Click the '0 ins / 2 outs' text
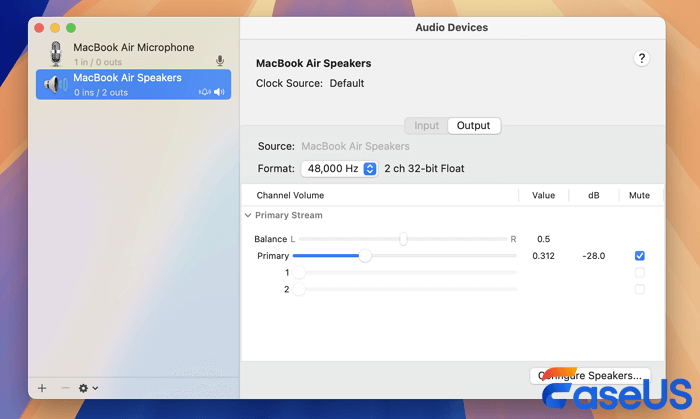700x419 pixels. click(x=101, y=92)
